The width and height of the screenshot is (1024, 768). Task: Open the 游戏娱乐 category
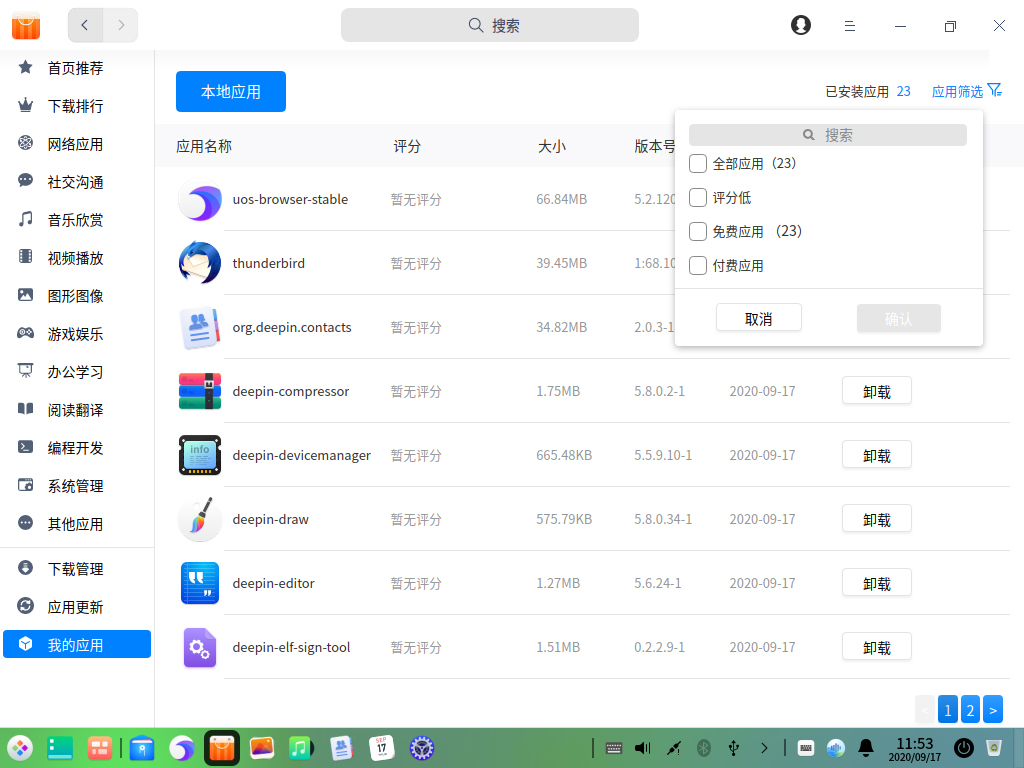[x=75, y=333]
